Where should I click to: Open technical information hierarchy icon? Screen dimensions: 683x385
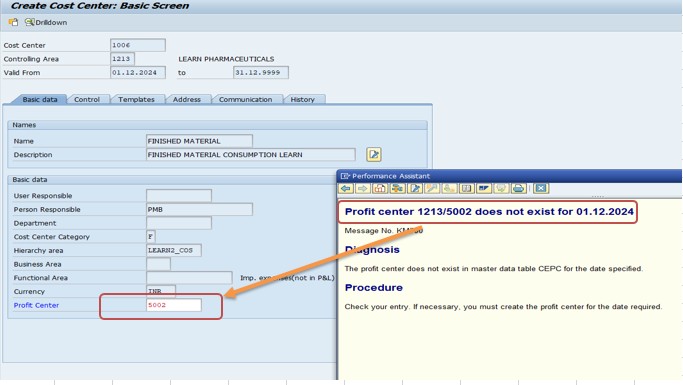[x=397, y=188]
